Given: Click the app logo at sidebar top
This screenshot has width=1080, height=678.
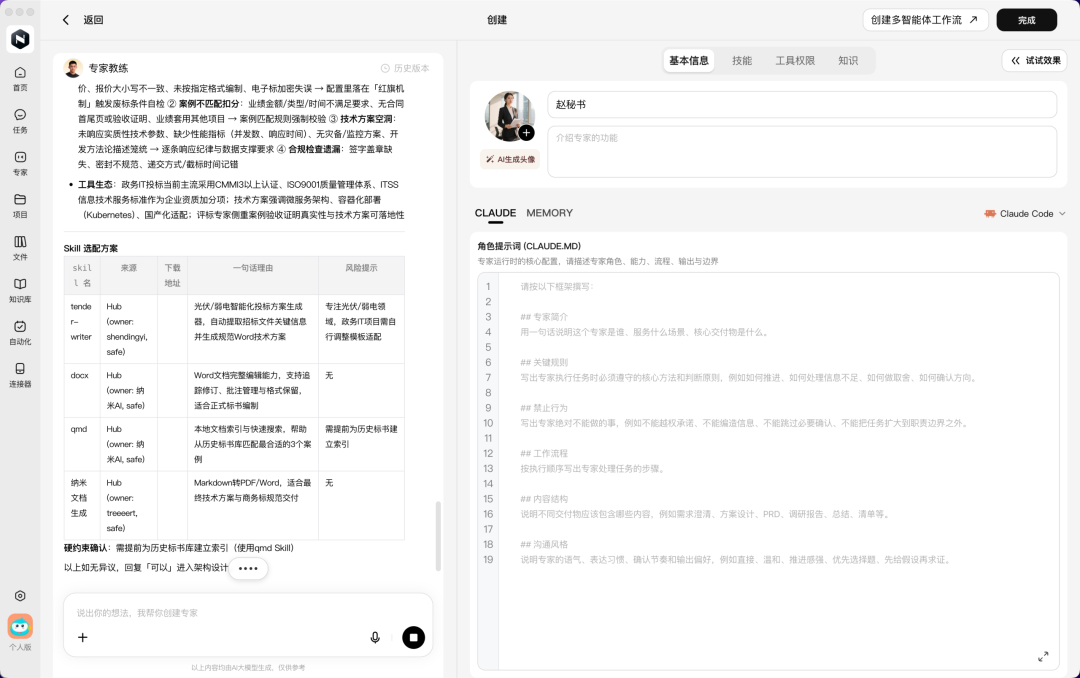Looking at the screenshot, I should (20, 39).
